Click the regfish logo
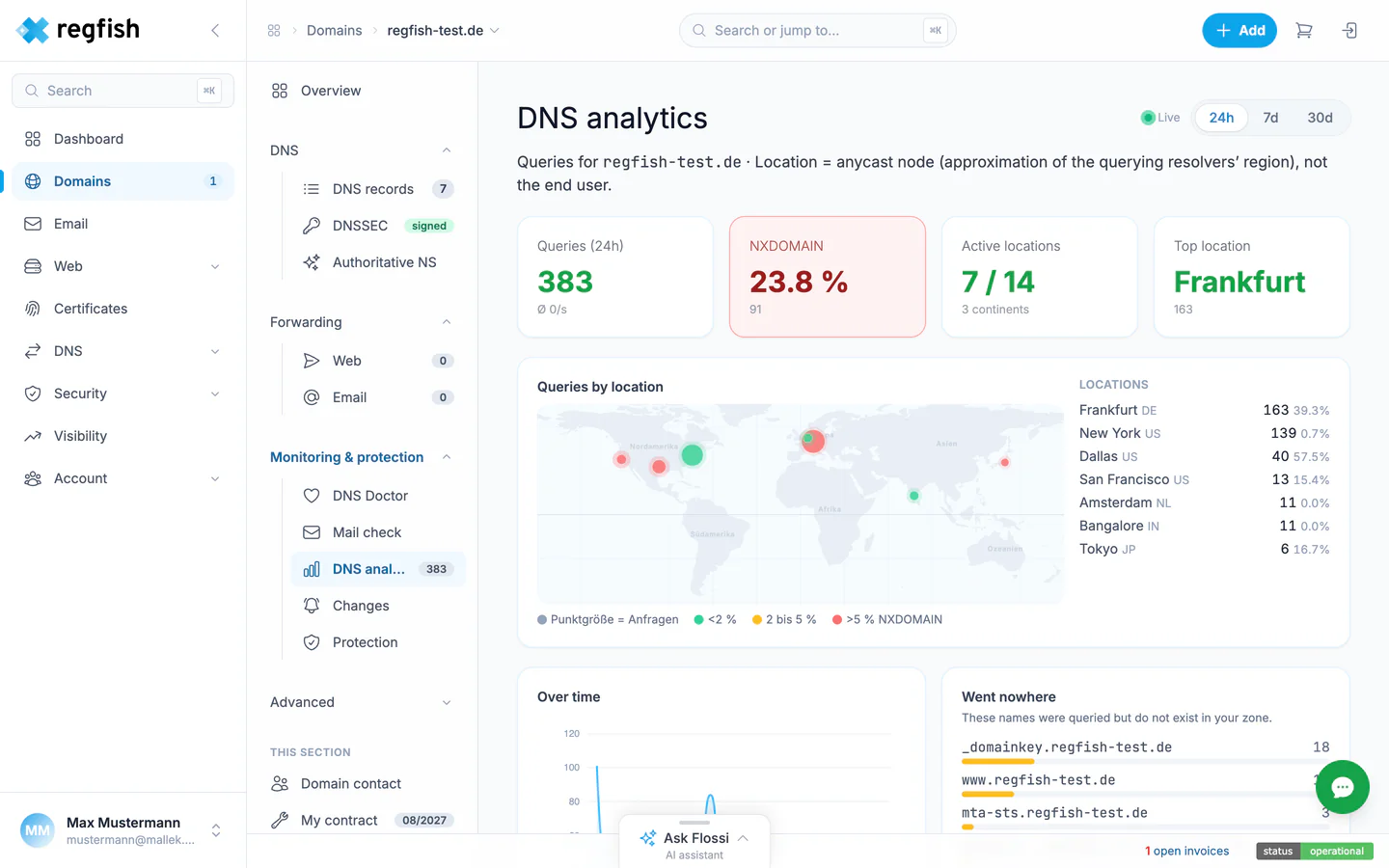The image size is (1389, 868). (x=78, y=30)
